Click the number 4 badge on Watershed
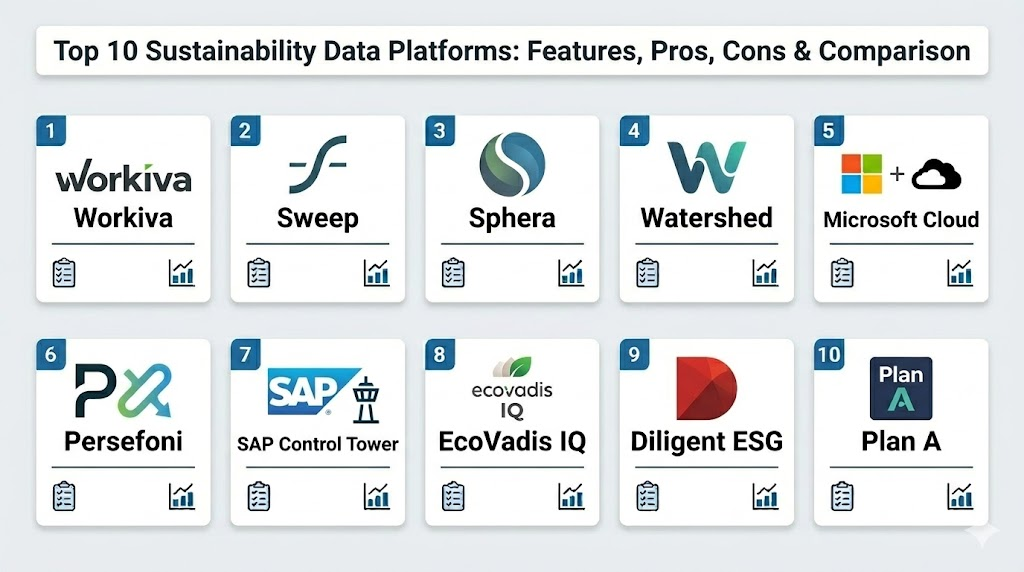Screen dimensions: 1024x572 pyautogui.click(x=634, y=130)
